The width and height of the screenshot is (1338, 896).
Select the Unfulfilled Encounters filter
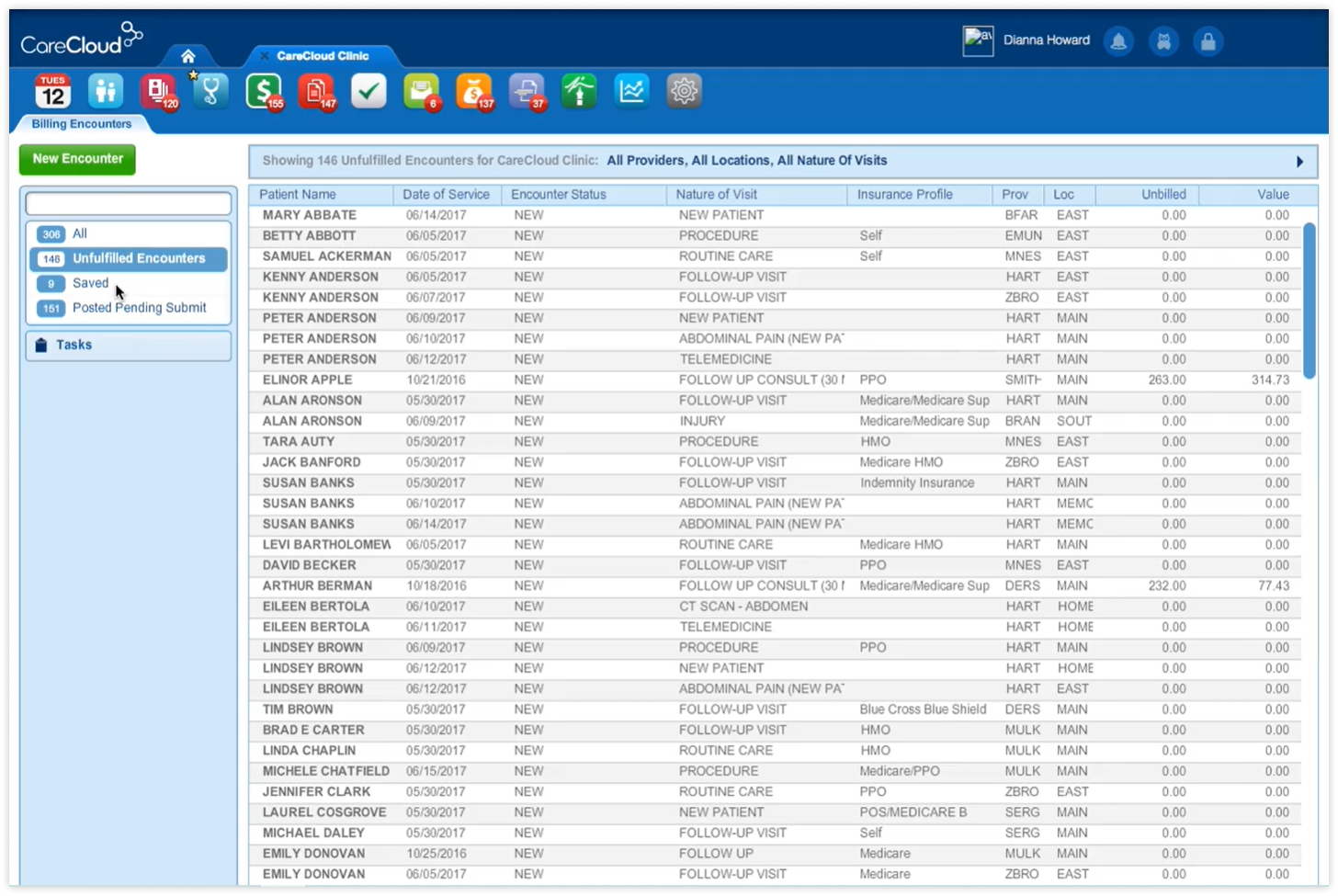(129, 258)
